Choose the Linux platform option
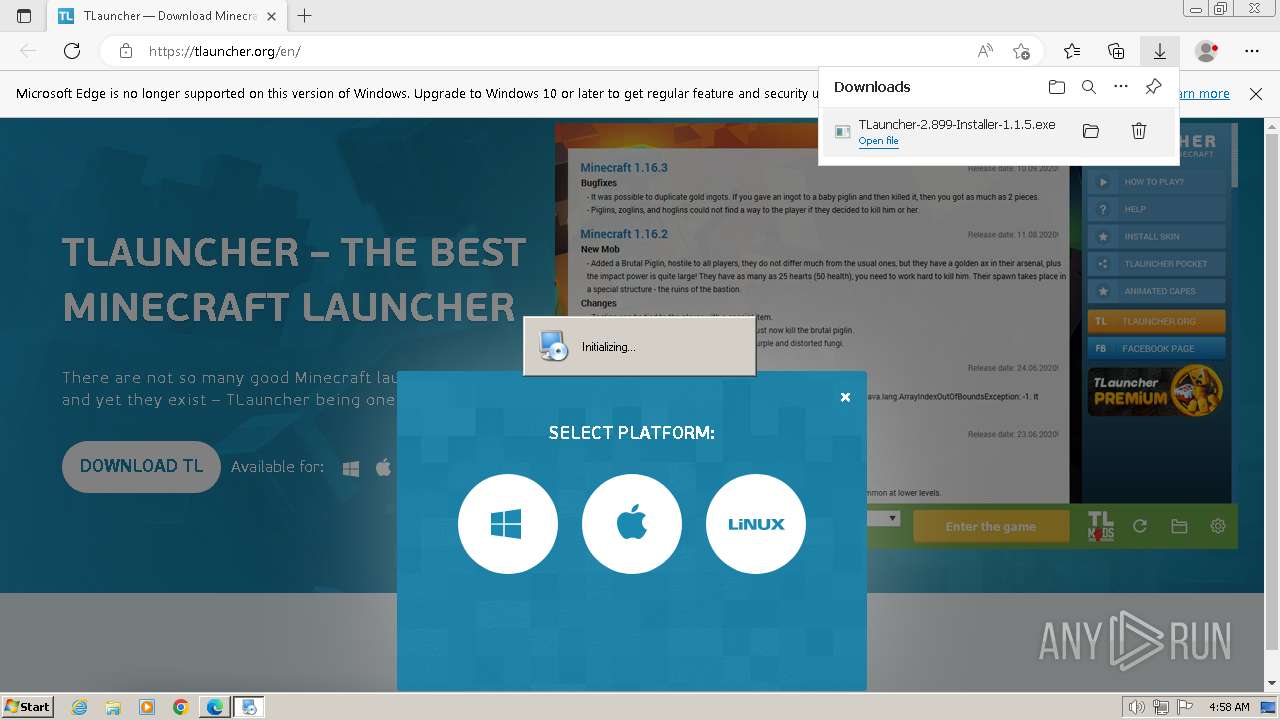Image resolution: width=1280 pixels, height=720 pixels. 756,524
